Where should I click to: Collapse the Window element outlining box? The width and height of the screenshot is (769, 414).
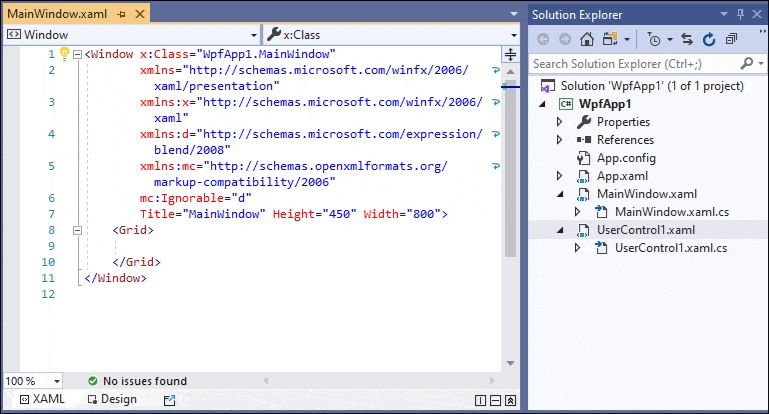[77, 54]
